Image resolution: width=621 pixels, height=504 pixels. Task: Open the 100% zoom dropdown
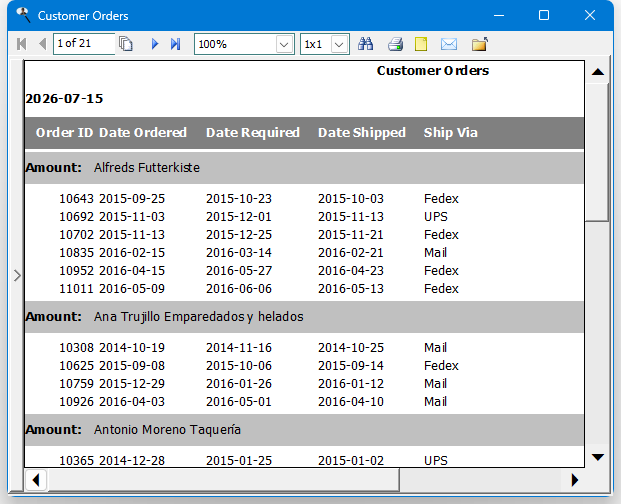tap(284, 44)
